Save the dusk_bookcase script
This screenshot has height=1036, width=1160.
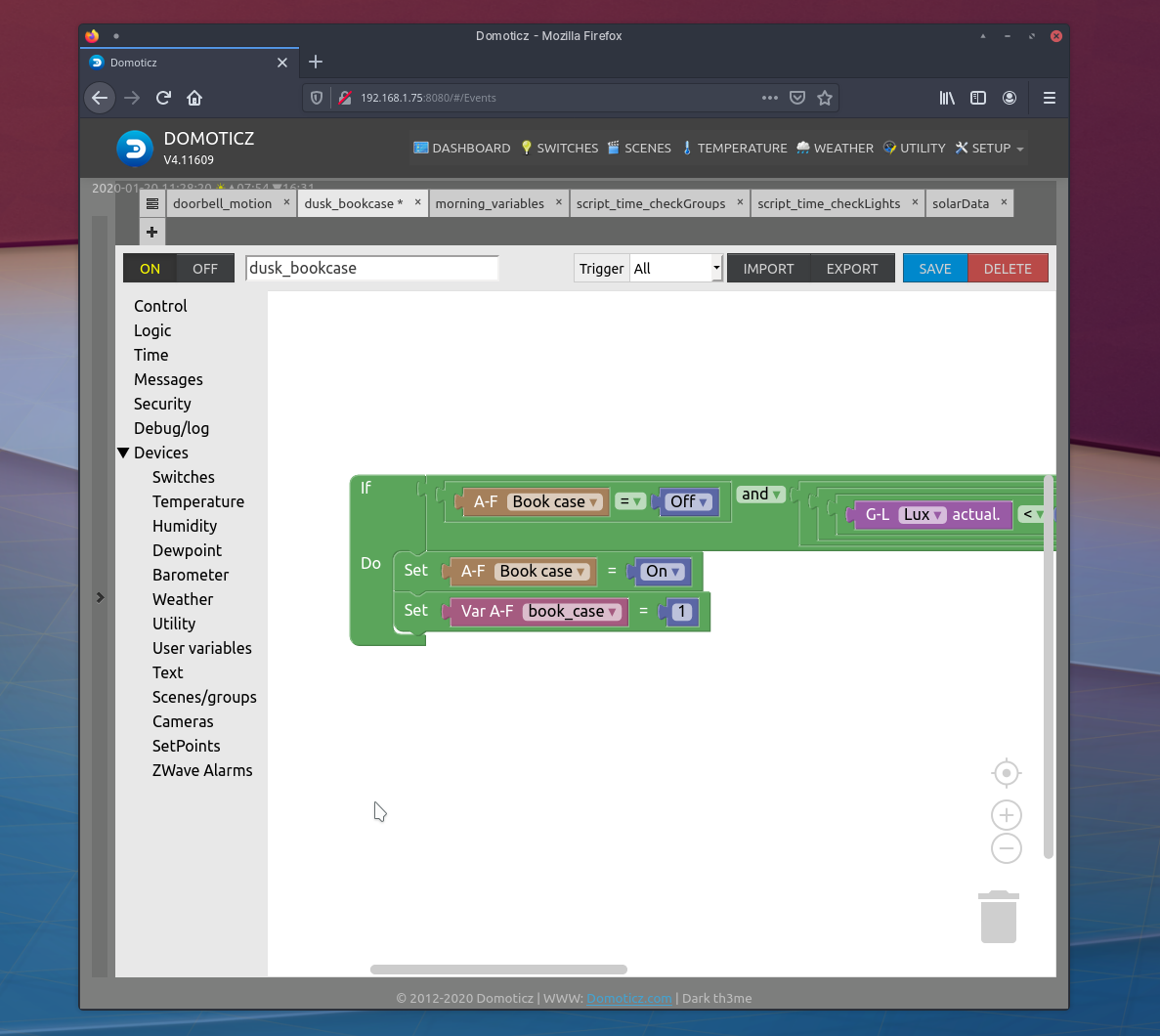pos(934,267)
